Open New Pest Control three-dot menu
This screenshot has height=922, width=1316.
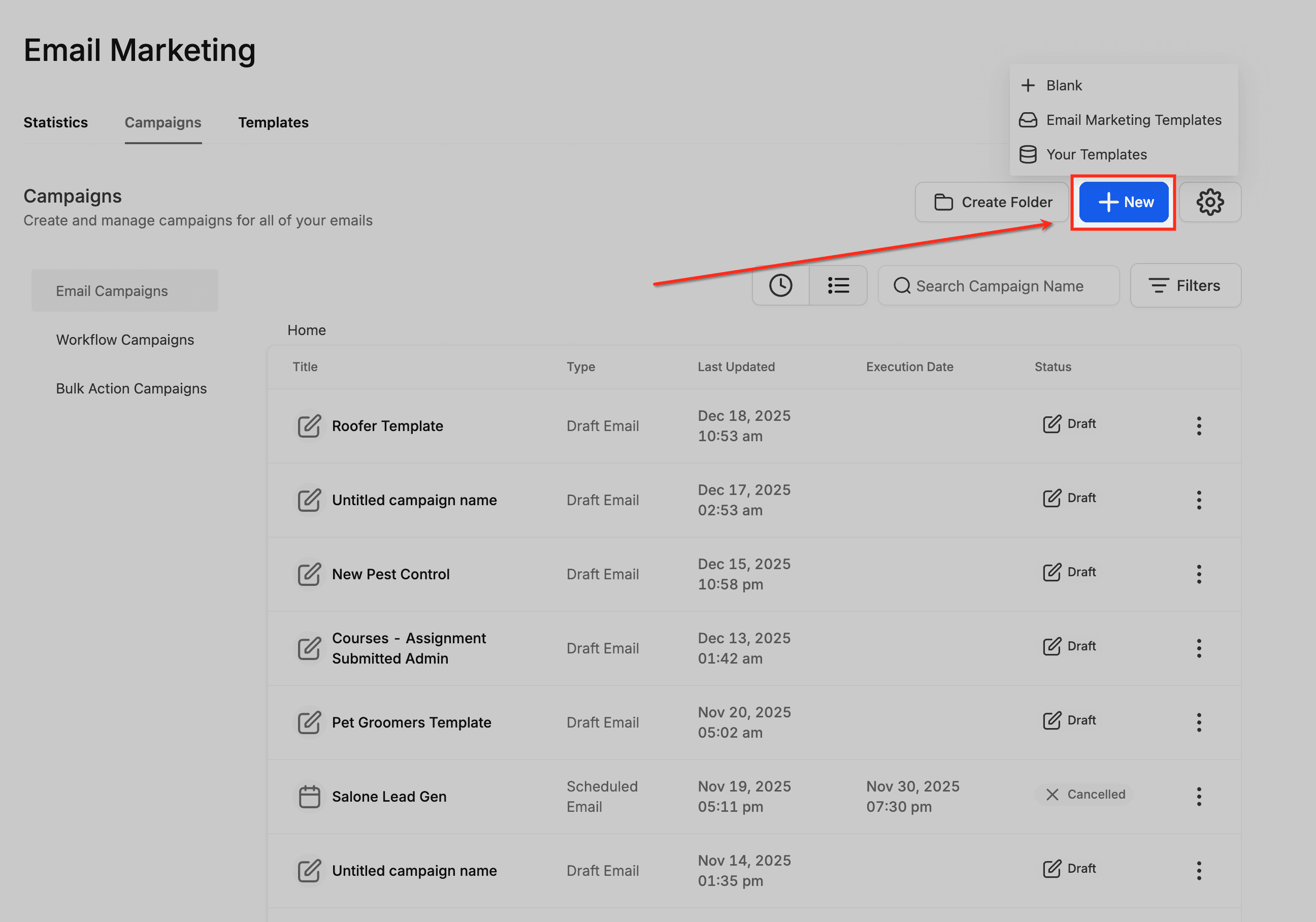(x=1199, y=574)
